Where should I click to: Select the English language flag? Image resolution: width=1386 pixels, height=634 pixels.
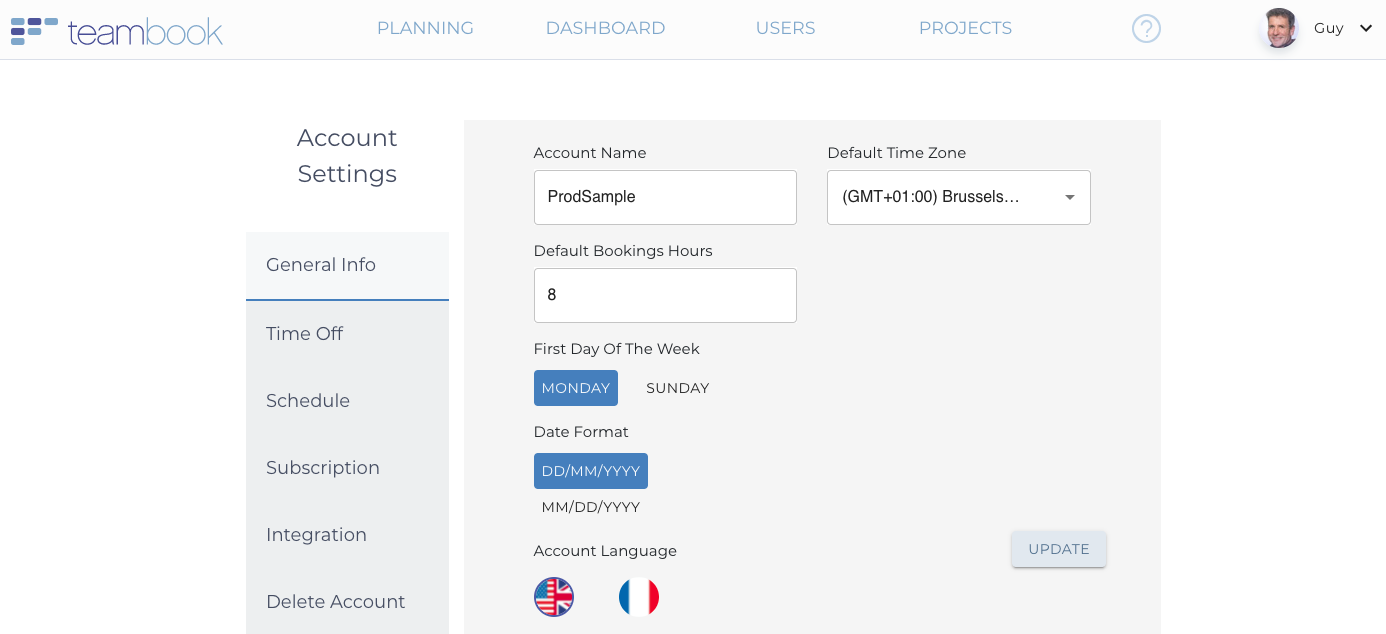554,597
